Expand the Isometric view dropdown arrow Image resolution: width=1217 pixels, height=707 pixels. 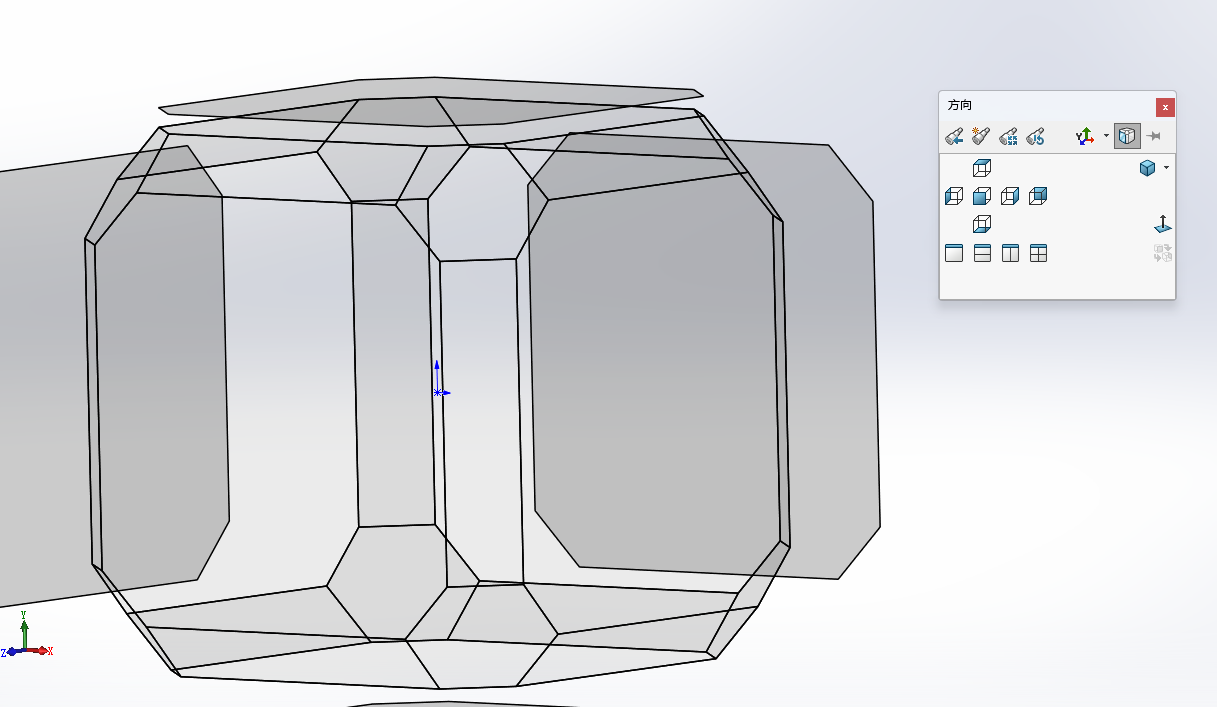(x=1166, y=168)
